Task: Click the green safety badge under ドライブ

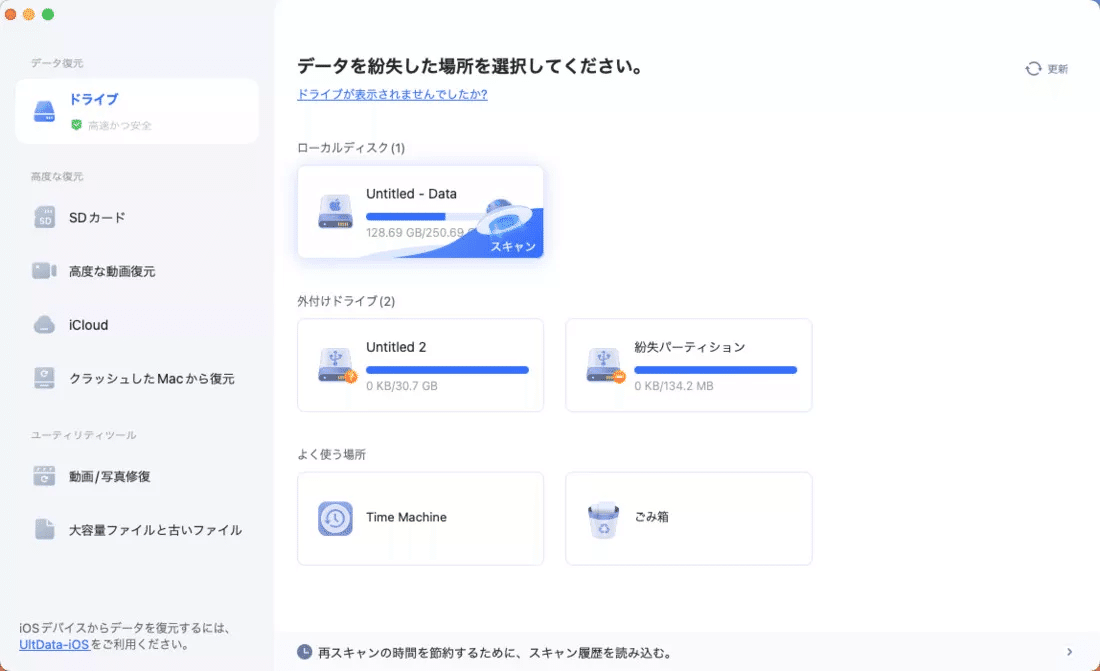Action: pyautogui.click(x=76, y=126)
